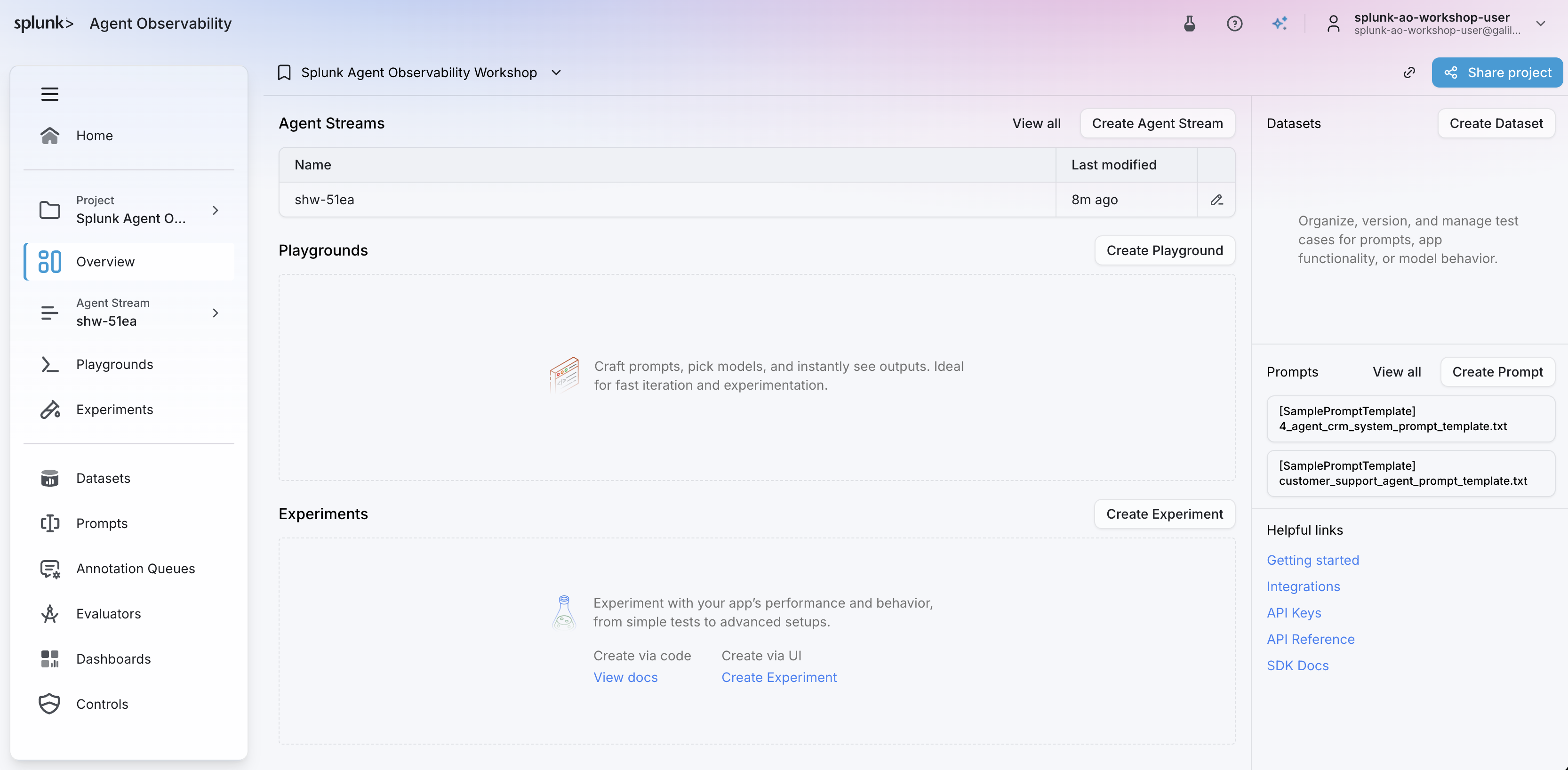Open Dashboards from the sidebar
Viewport: 1568px width, 770px height.
[129, 658]
